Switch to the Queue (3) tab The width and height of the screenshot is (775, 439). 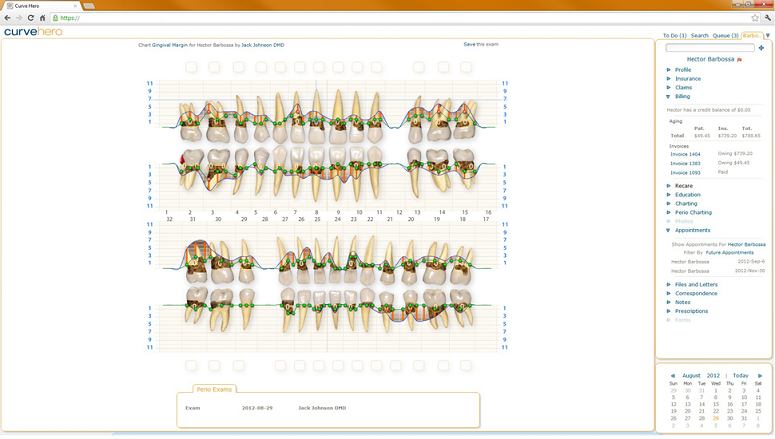pyautogui.click(x=725, y=36)
